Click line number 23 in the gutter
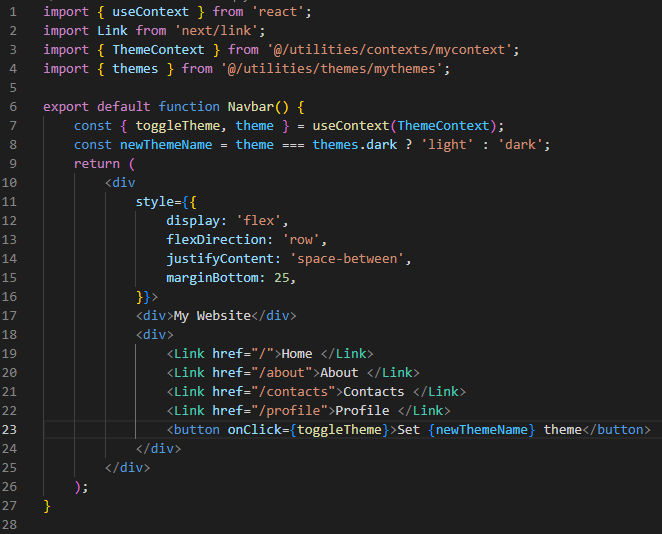 pos(10,429)
